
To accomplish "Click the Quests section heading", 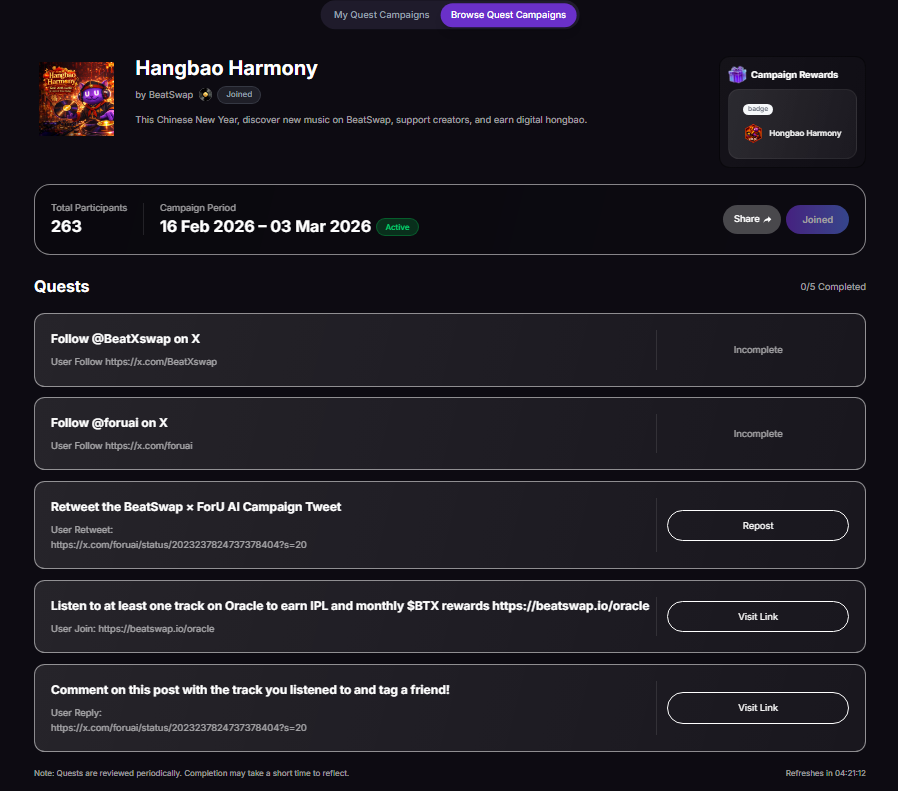I will point(62,287).
